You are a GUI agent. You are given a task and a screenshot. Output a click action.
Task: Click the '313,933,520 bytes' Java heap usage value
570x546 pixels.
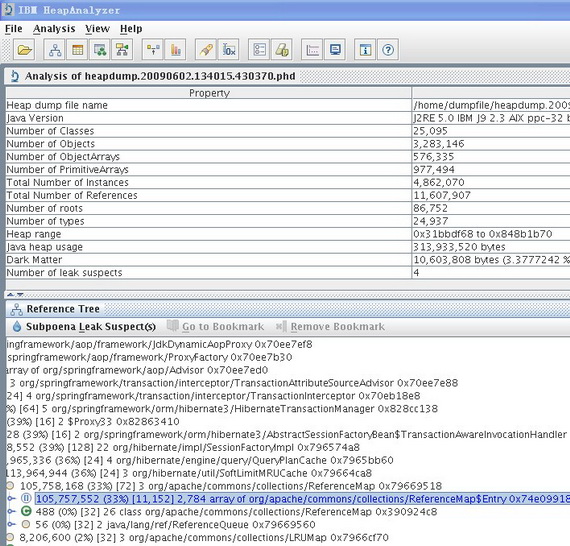(459, 247)
